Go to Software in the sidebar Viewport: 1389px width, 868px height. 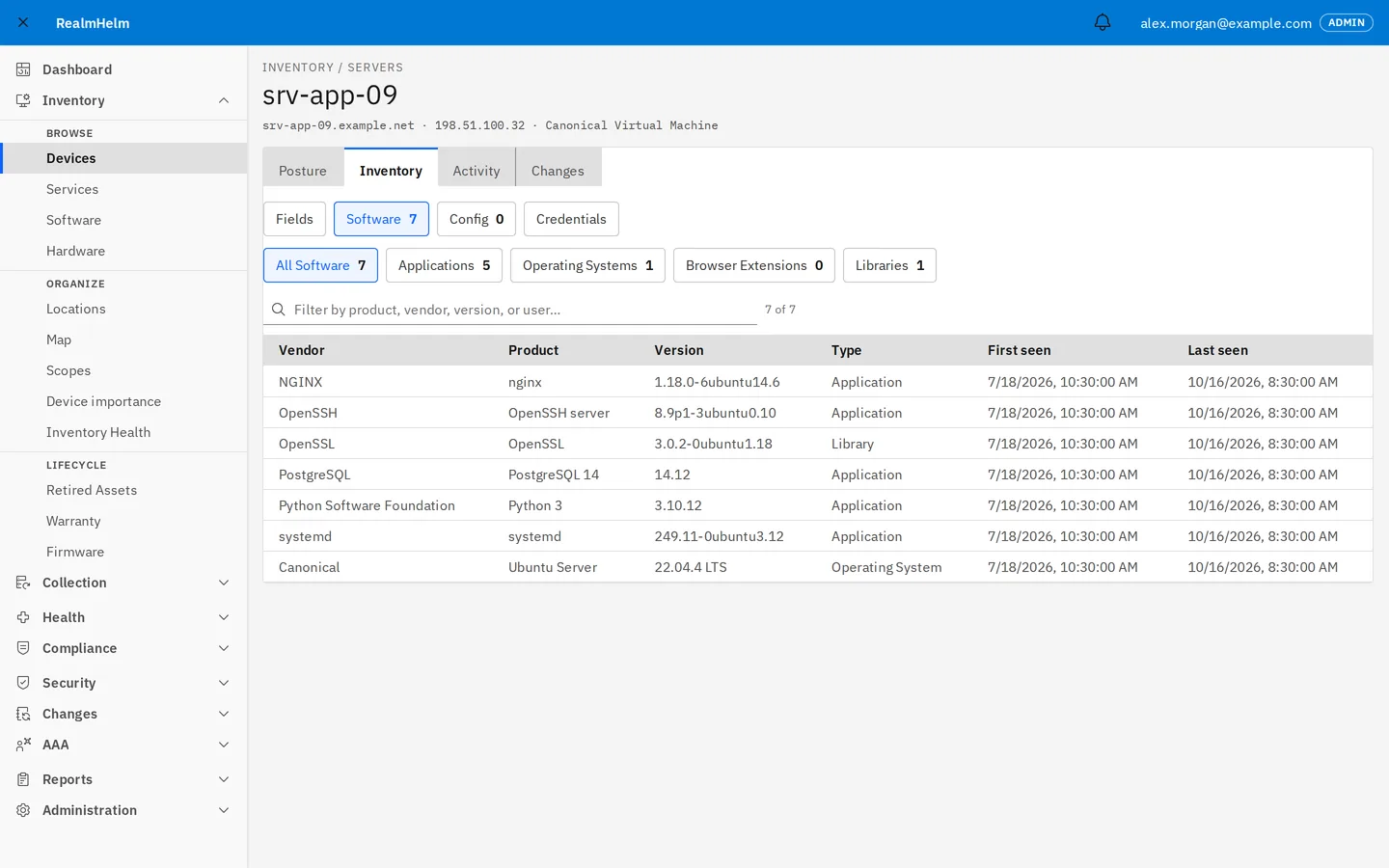(123, 220)
